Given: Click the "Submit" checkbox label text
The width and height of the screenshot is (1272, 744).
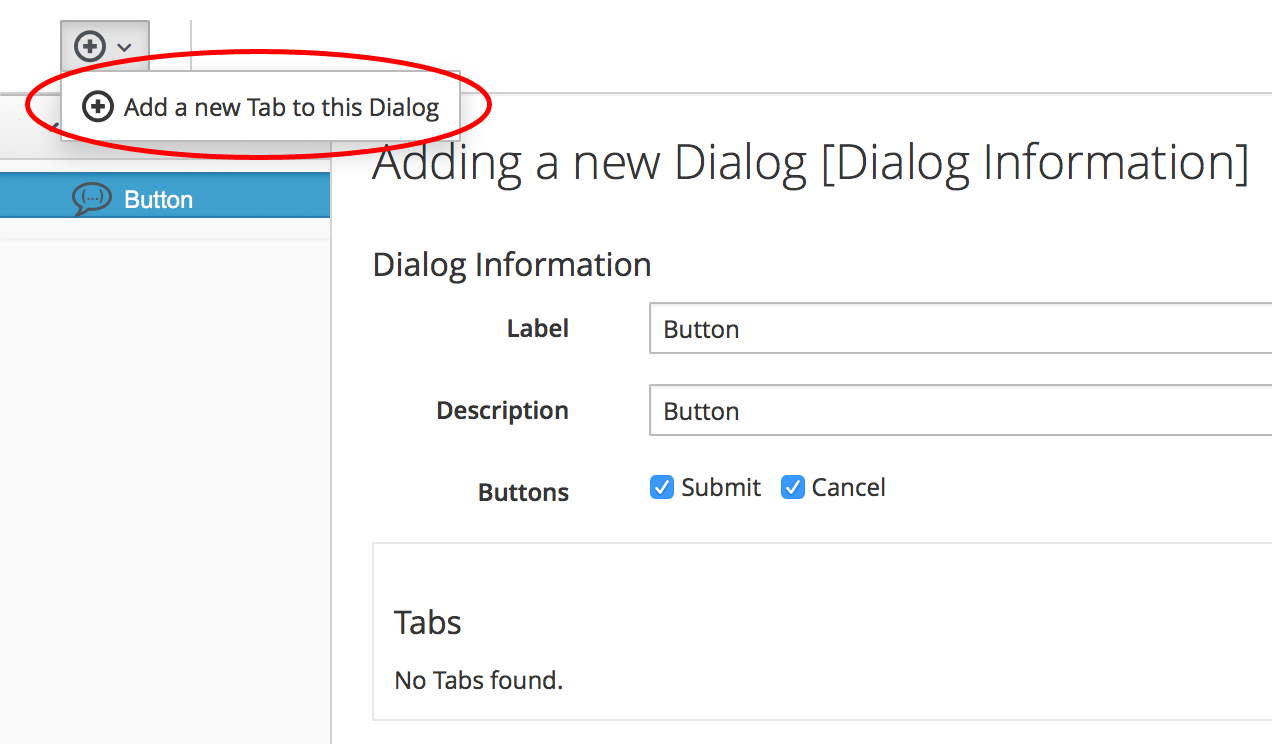Looking at the screenshot, I should [721, 488].
